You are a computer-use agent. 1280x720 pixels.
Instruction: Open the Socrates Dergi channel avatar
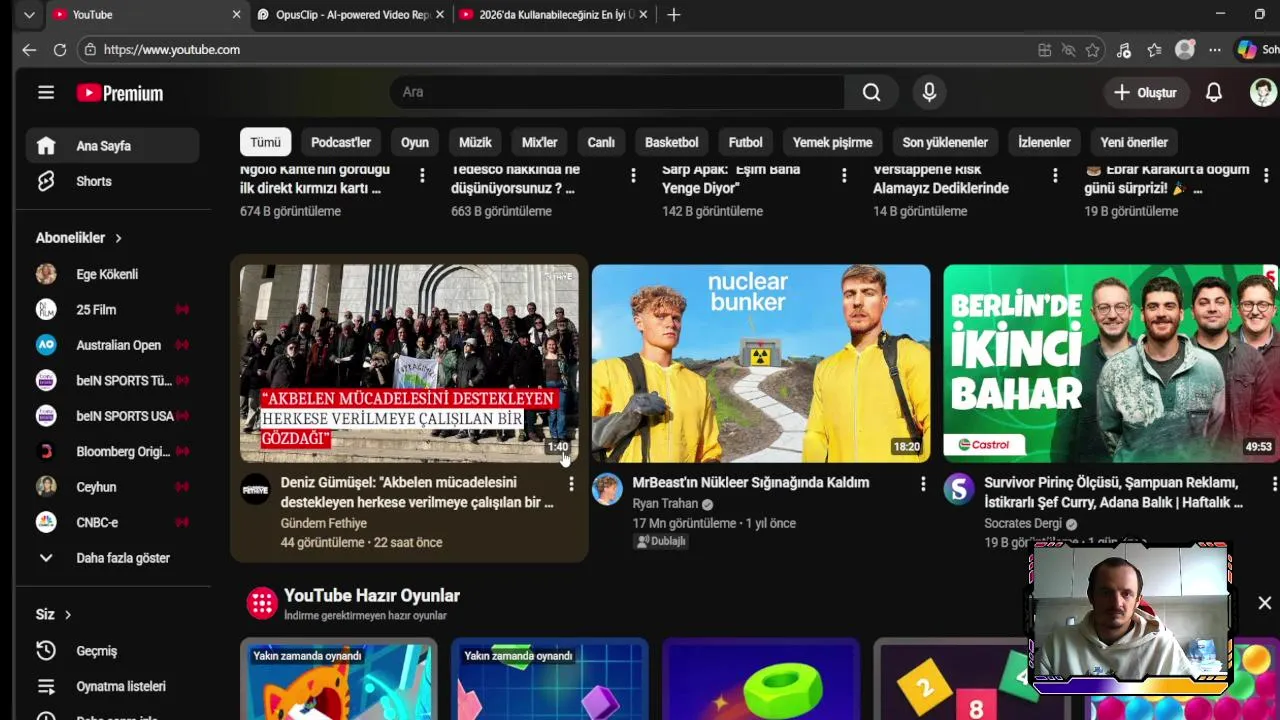coord(959,489)
